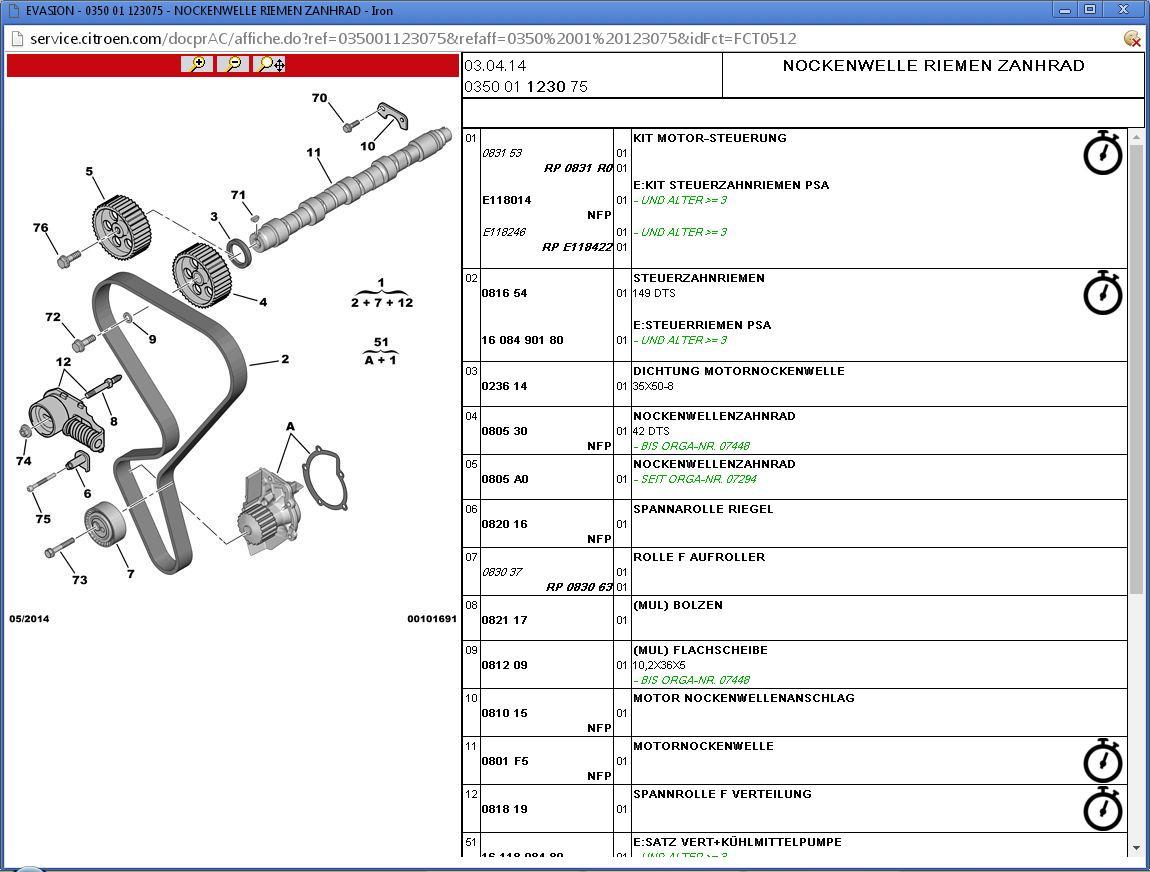Viewport: 1150px width, 872px height.
Task: Click replacement reference RP E118422
Action: (x=577, y=247)
